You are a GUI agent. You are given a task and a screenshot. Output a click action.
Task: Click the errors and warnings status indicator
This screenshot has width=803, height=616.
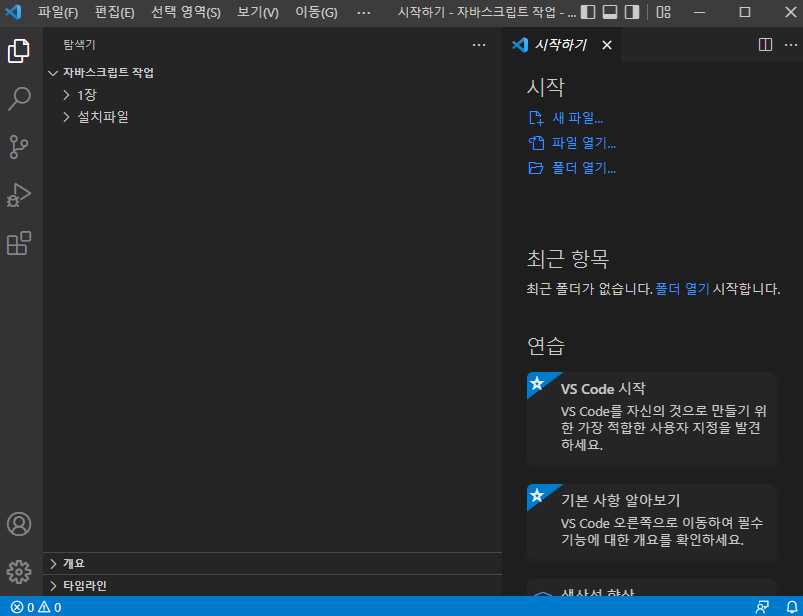(x=36, y=607)
